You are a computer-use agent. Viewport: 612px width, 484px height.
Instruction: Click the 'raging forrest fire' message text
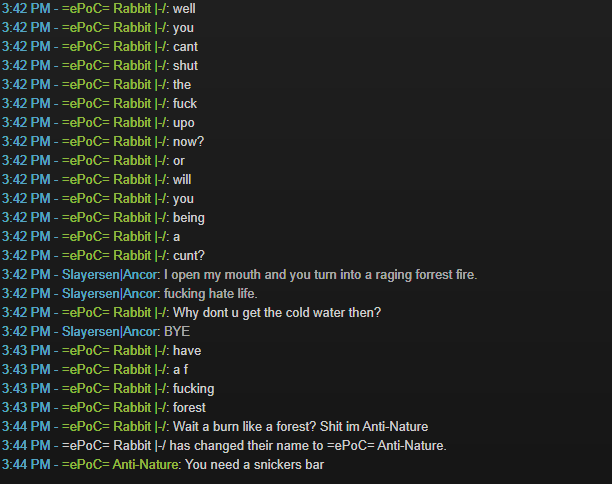coord(320,274)
